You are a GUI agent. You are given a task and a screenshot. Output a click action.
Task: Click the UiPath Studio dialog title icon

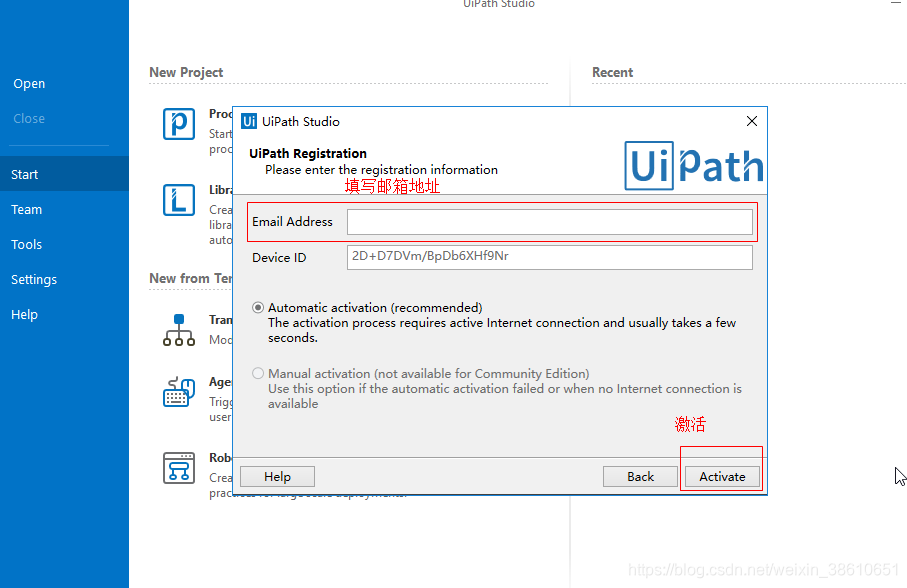[x=249, y=121]
